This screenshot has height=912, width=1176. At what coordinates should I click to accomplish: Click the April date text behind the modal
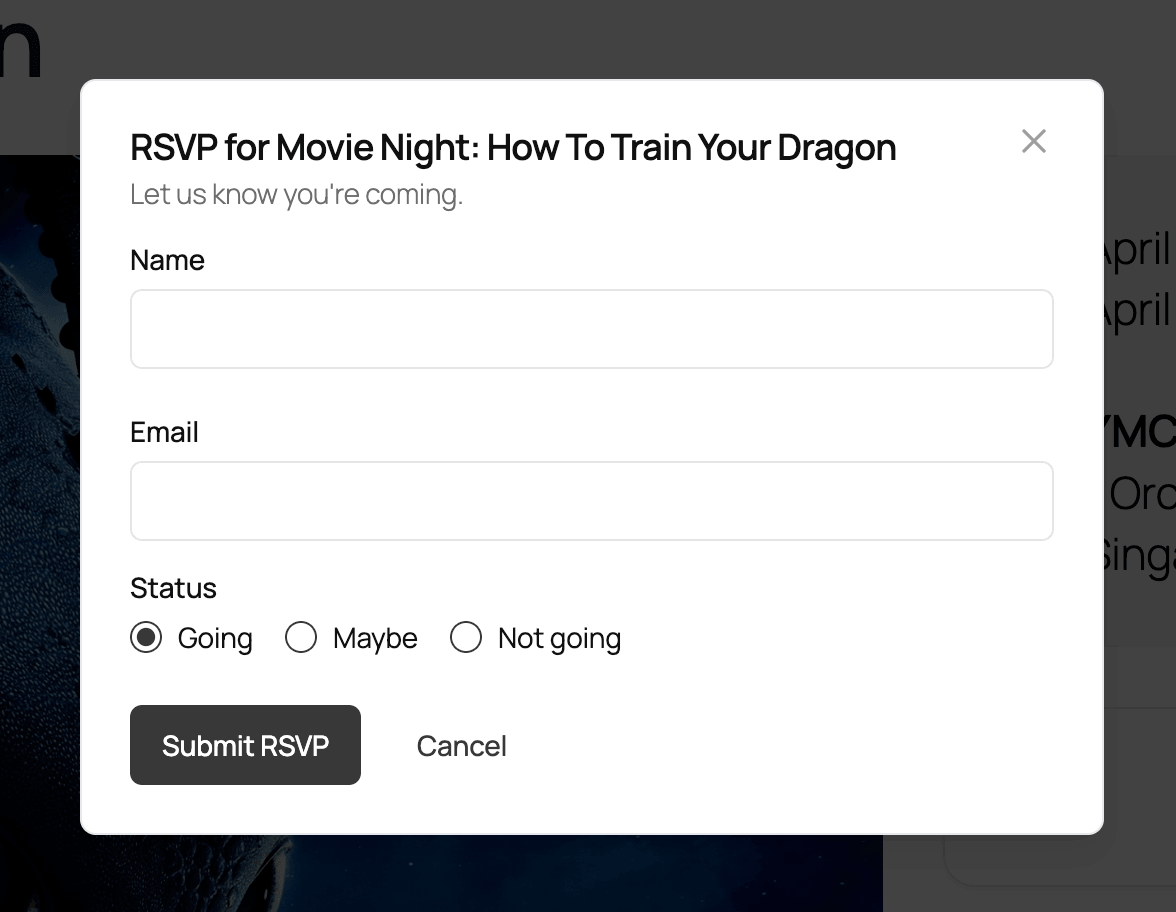pos(1140,250)
